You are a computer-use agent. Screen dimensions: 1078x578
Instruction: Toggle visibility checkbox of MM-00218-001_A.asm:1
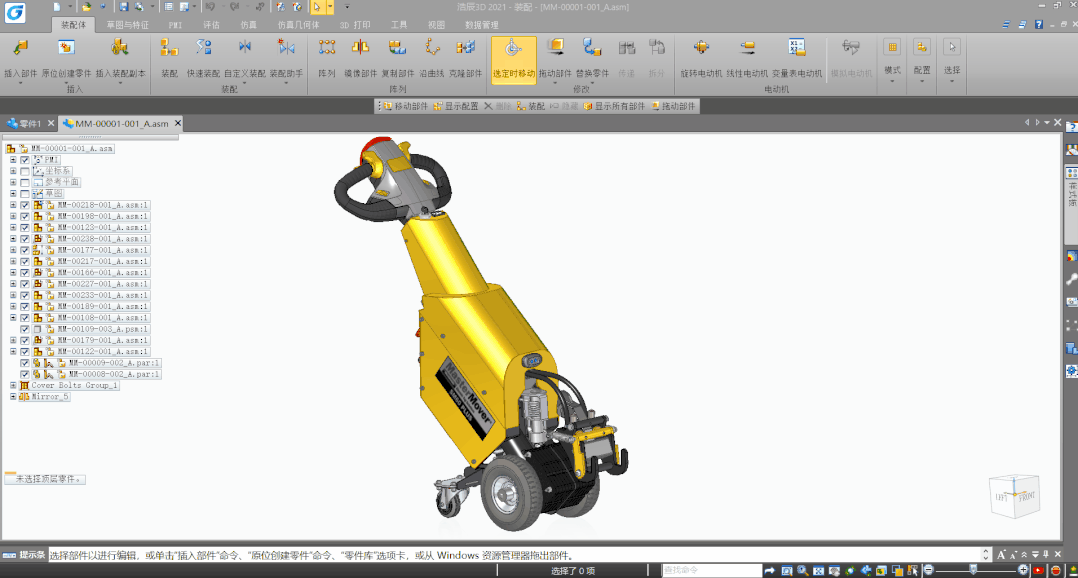(25, 205)
